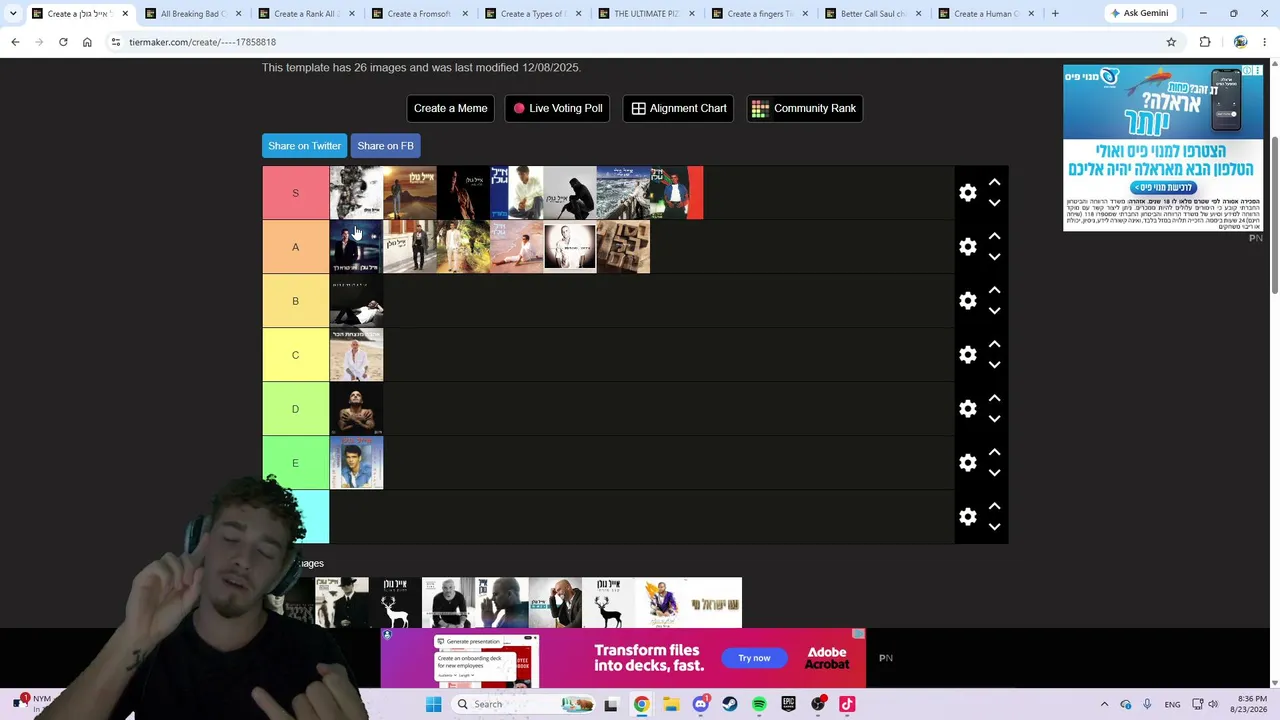Viewport: 1280px width, 720px height.
Task: Open settings gear for the S tier row
Action: pyautogui.click(x=968, y=192)
